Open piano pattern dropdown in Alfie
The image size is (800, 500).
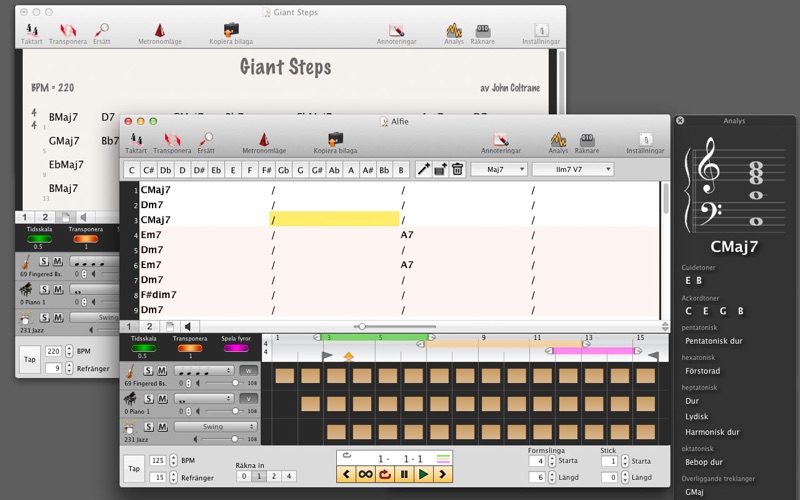[x=204, y=398]
